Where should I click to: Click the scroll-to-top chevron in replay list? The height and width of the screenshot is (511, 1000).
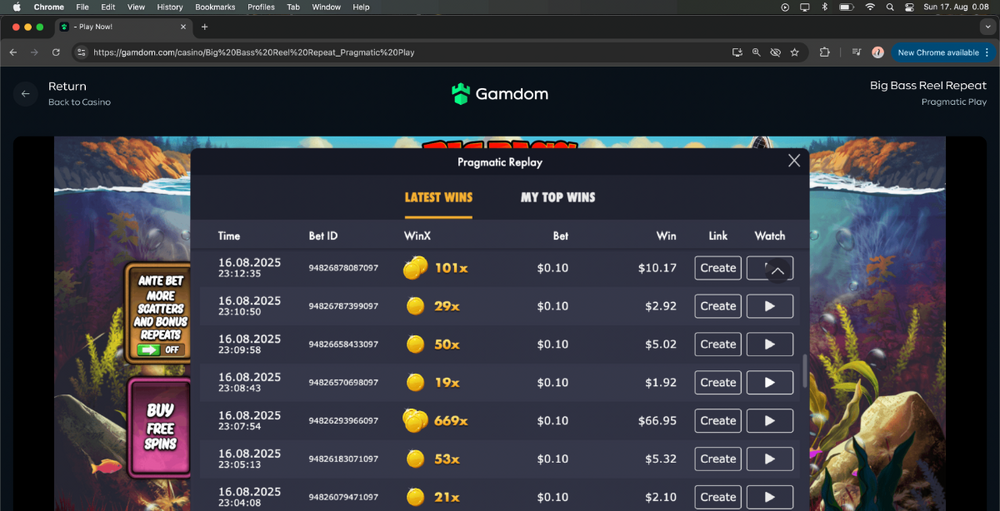(x=777, y=270)
